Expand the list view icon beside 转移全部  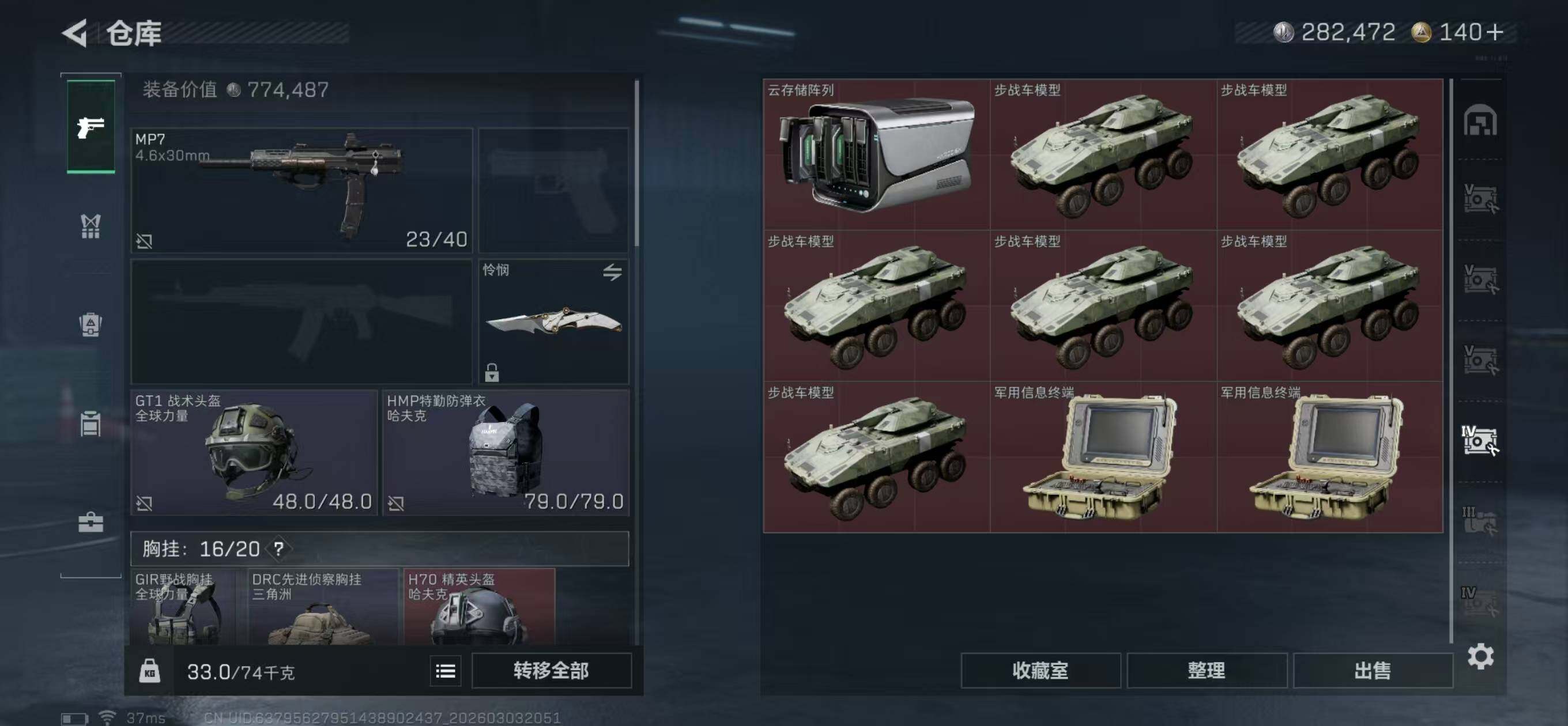[446, 671]
